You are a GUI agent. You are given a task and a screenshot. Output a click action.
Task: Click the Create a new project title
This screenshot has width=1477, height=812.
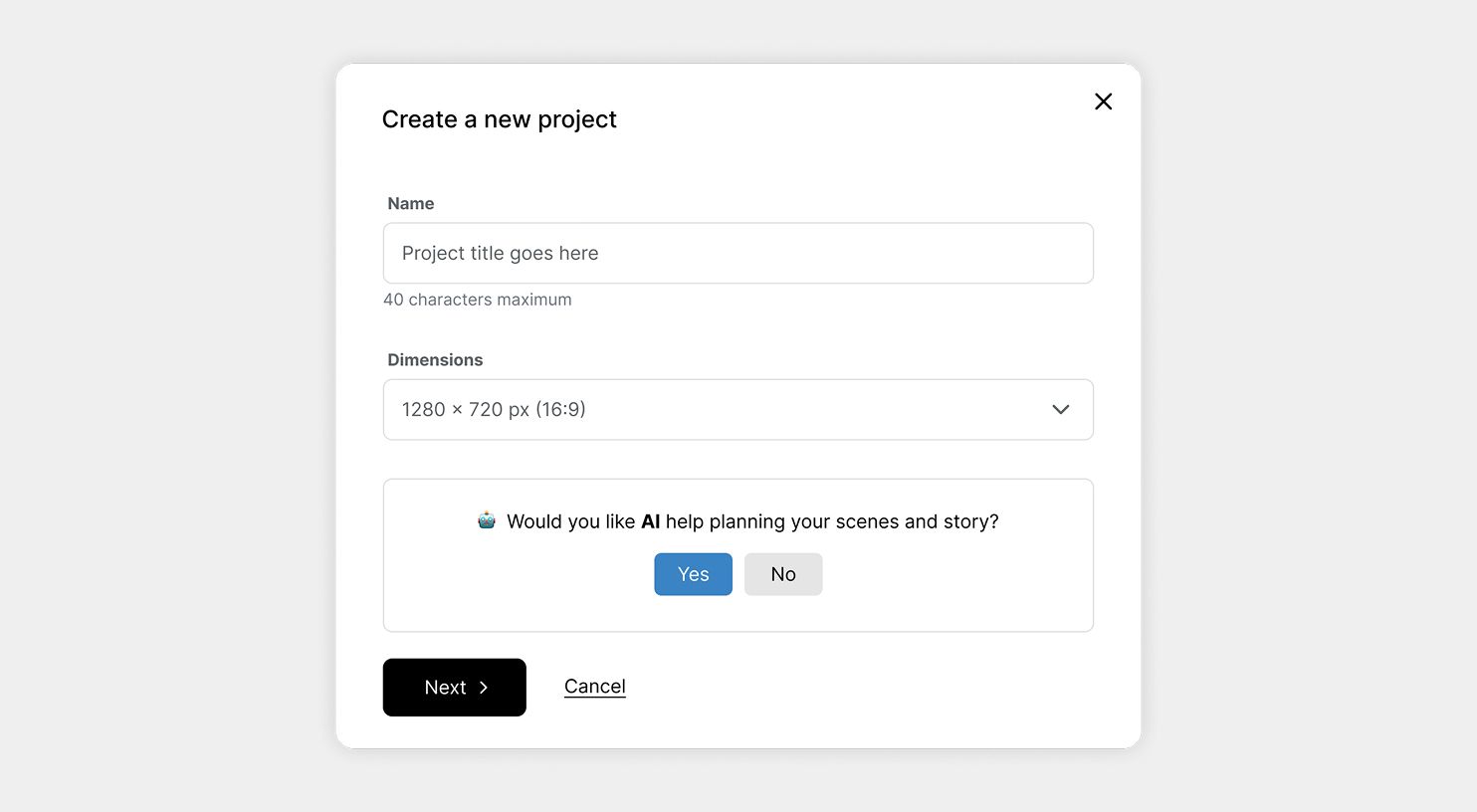tap(500, 118)
